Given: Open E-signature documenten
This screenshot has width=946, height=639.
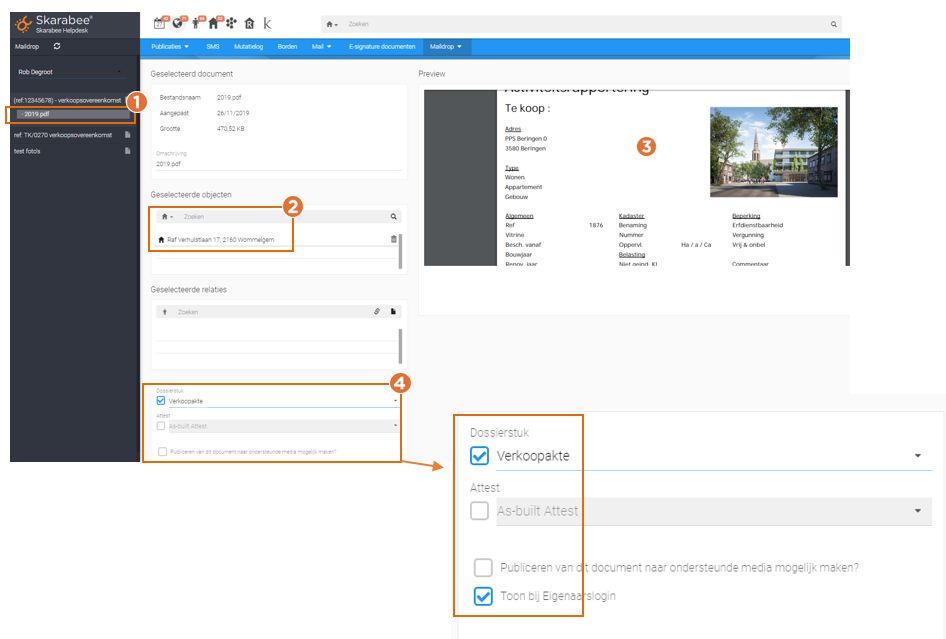Looking at the screenshot, I should pos(382,46).
